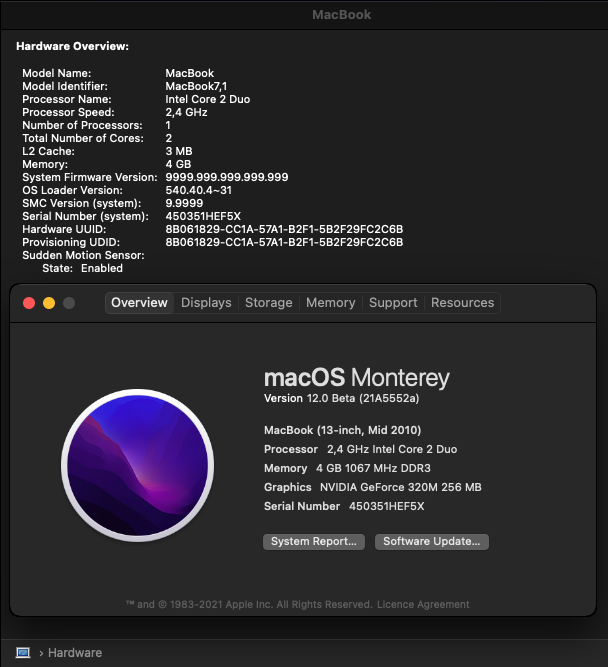Viewport: 608px width, 667px height.
Task: Click the 2,4 GHz Intel Core 2 Duo processor text
Action: coord(392,449)
